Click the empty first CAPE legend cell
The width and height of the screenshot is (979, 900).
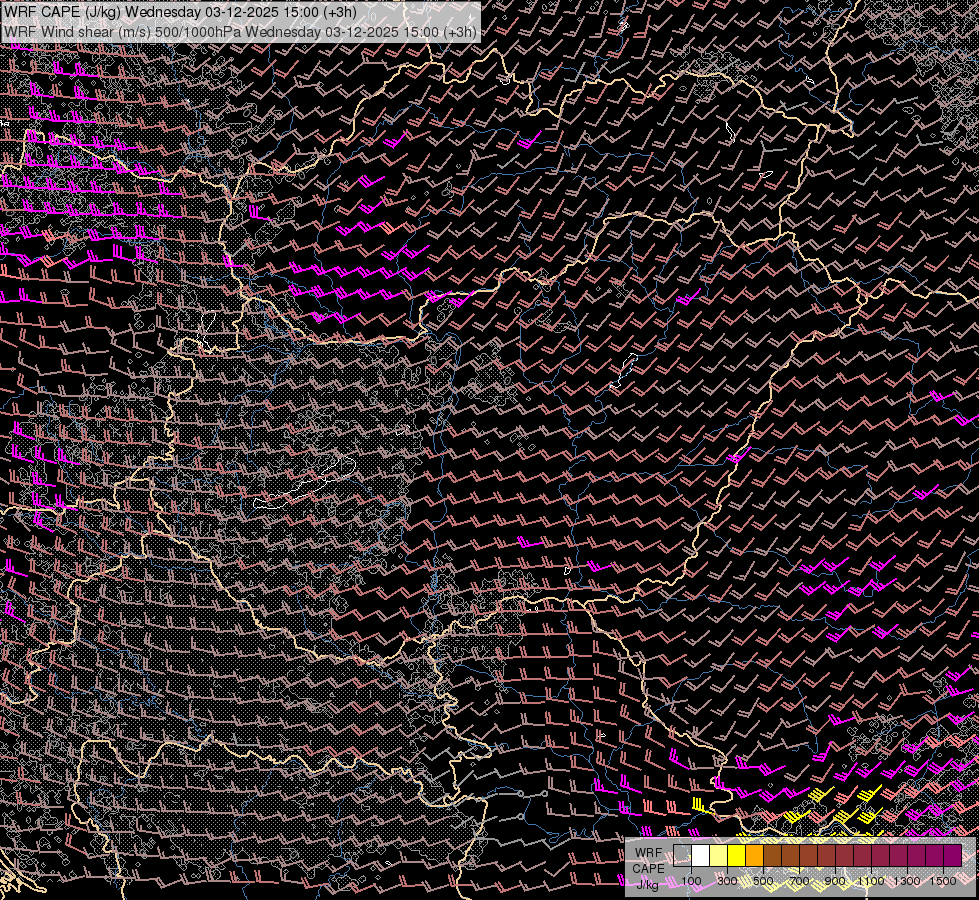coord(682,855)
